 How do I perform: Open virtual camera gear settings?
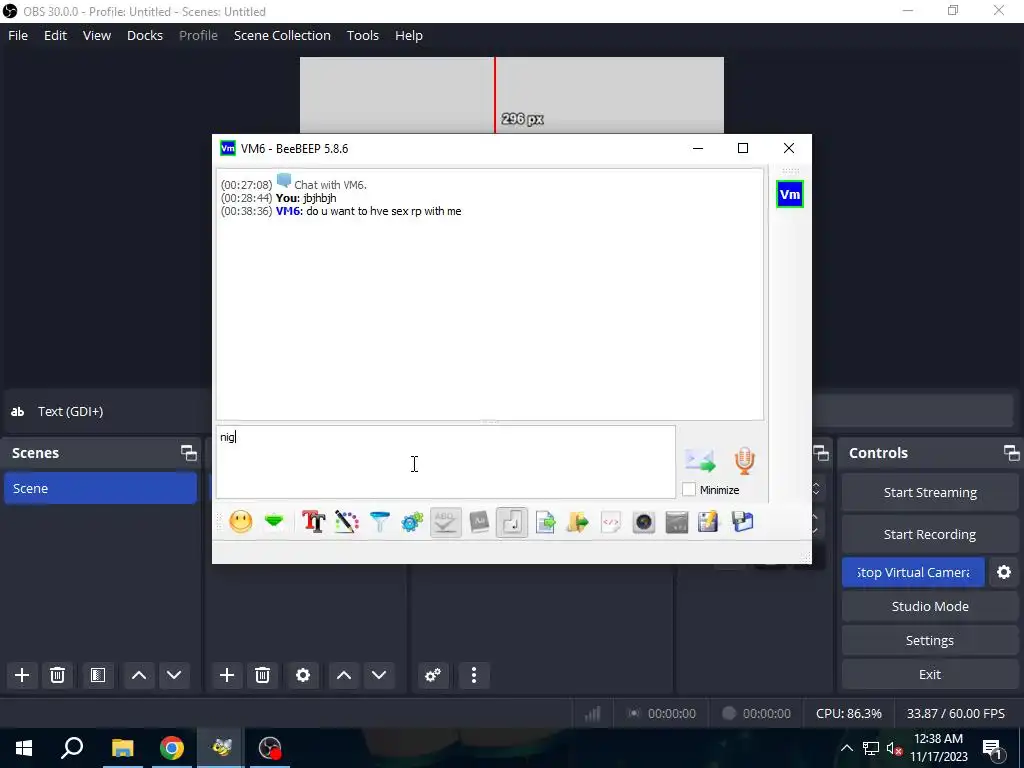tap(1004, 572)
